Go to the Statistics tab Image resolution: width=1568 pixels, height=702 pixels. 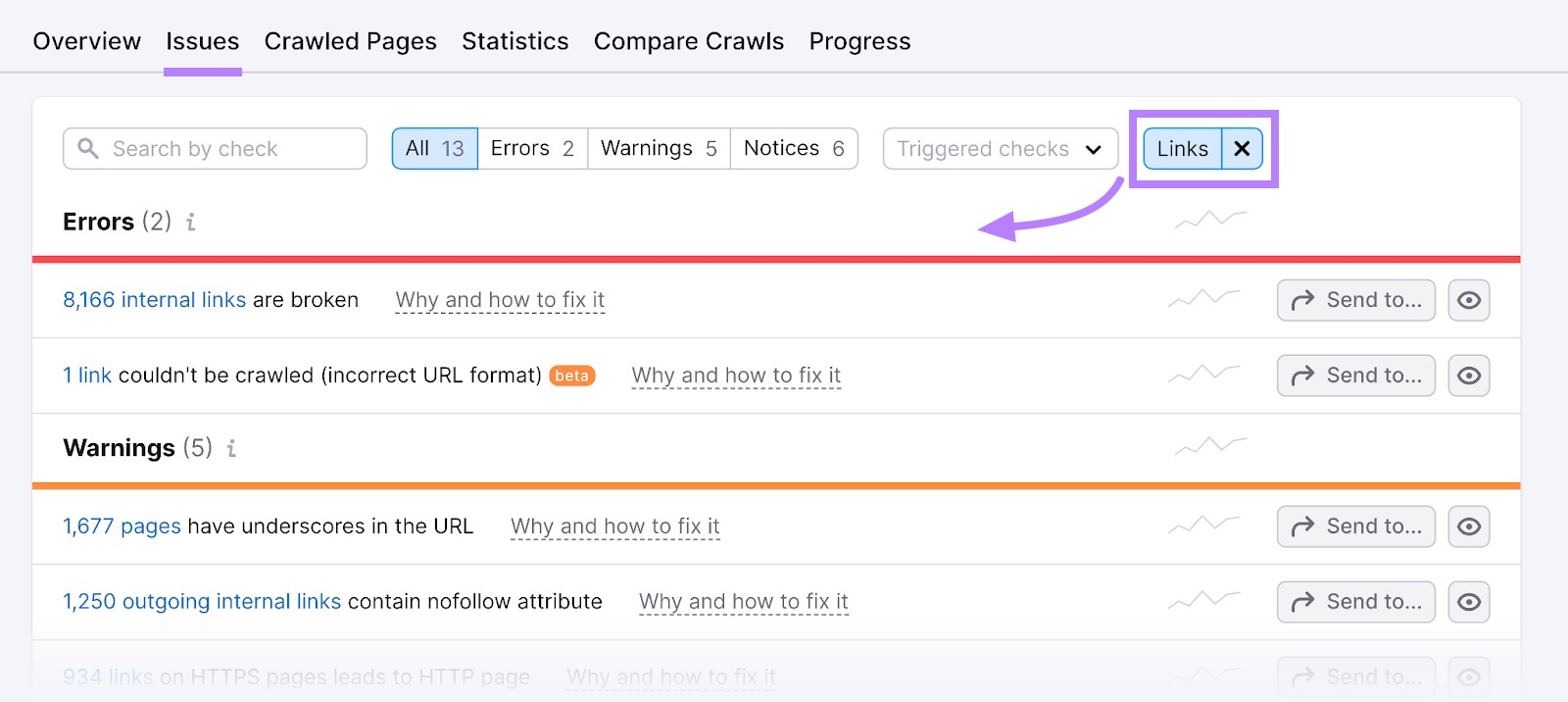click(x=514, y=41)
